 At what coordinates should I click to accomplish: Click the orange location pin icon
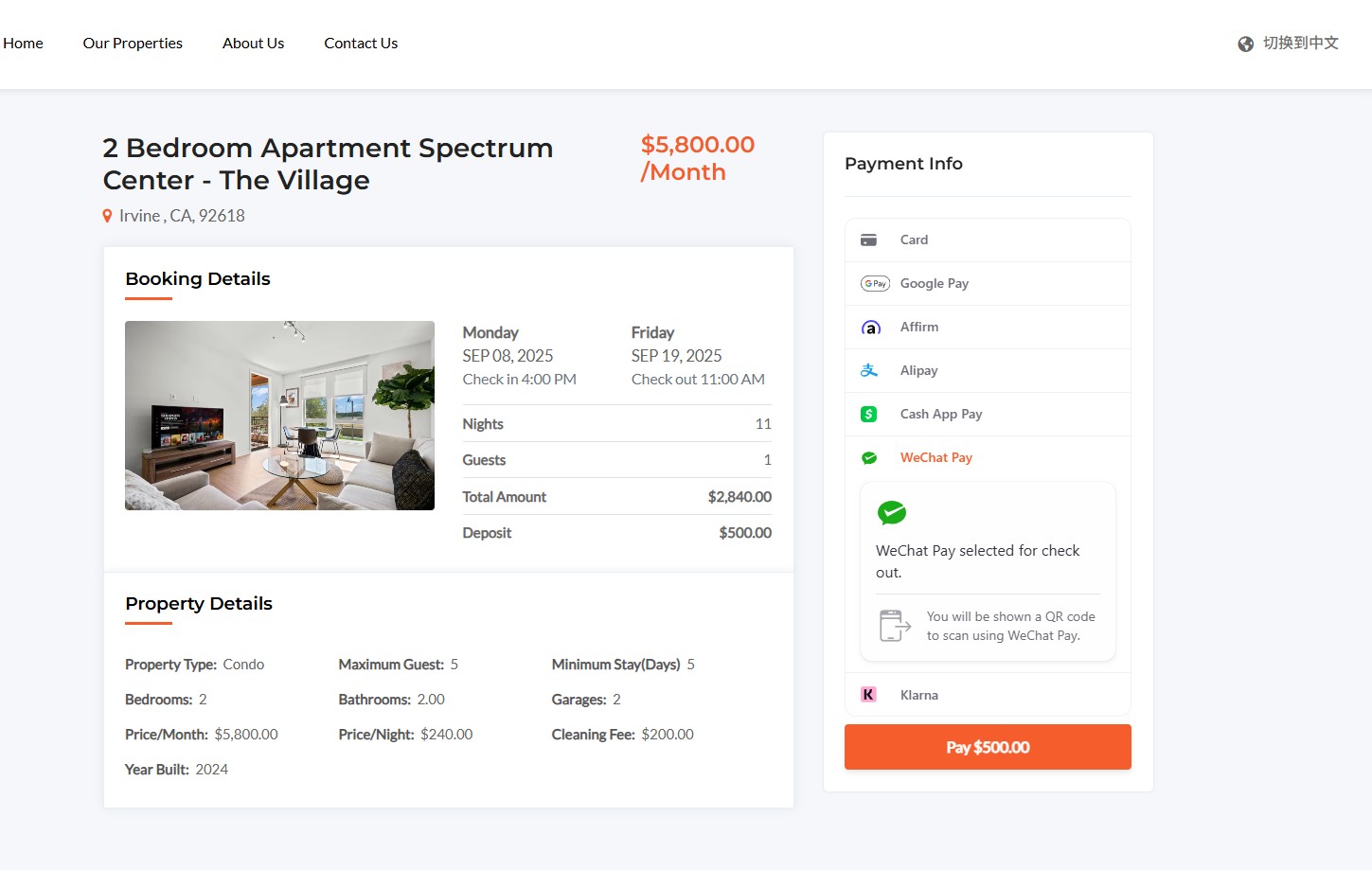108,217
